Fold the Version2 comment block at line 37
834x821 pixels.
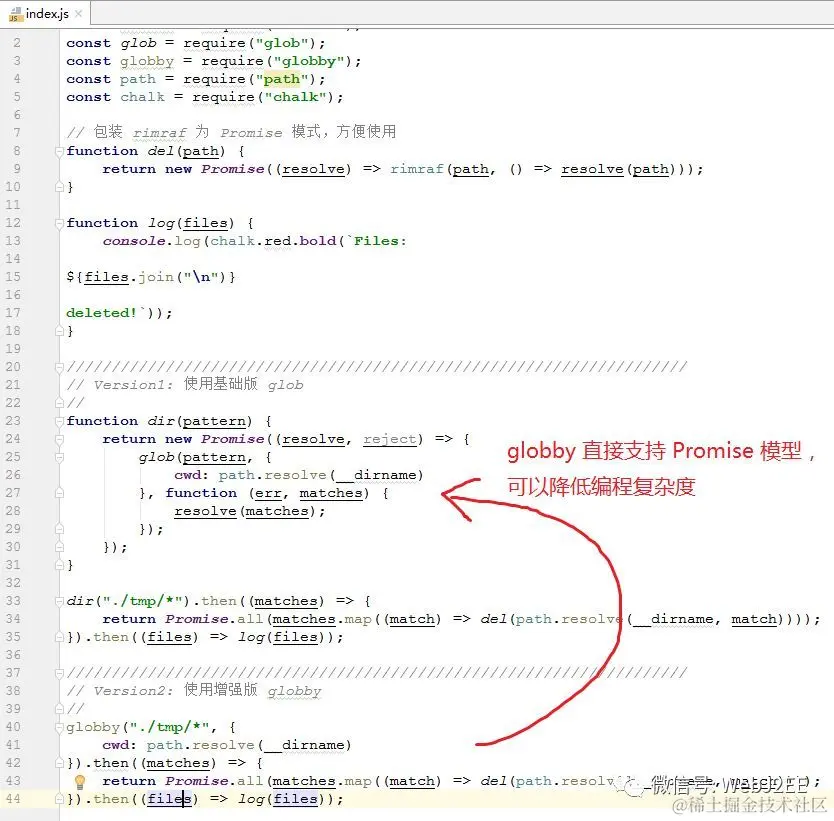tap(59, 673)
